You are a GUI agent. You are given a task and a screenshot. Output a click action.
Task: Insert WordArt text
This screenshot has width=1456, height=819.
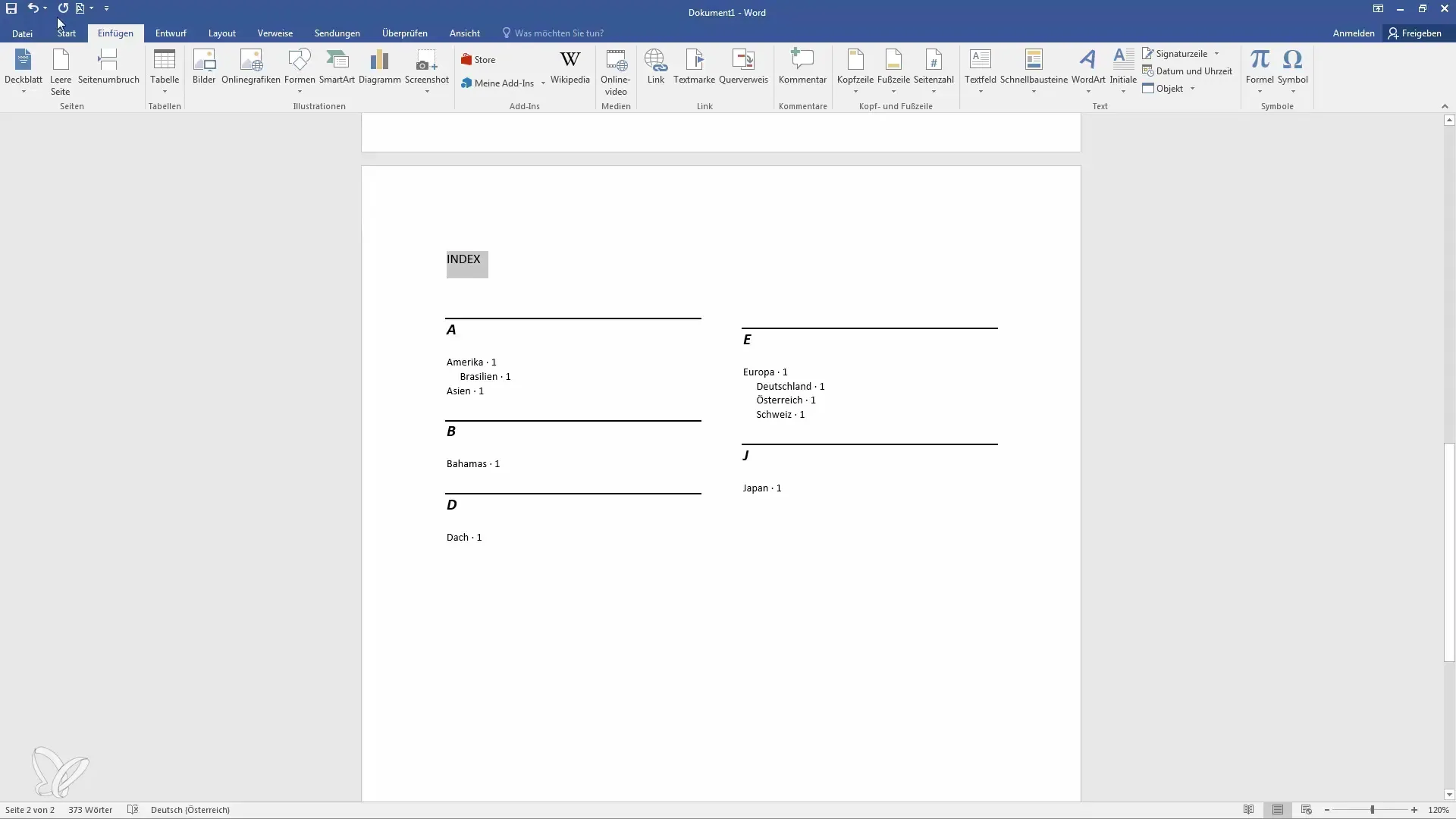pos(1088,71)
